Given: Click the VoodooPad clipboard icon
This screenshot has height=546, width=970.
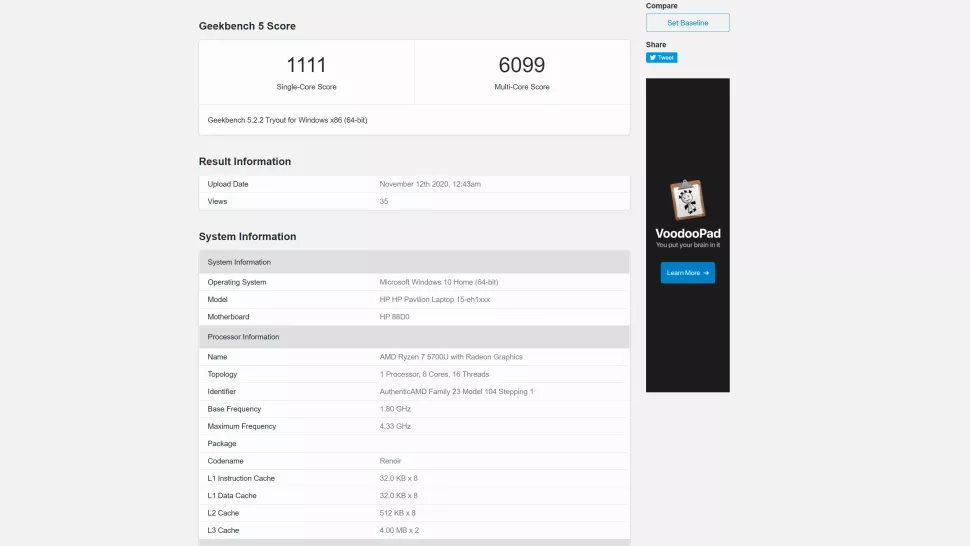Looking at the screenshot, I should 687,200.
